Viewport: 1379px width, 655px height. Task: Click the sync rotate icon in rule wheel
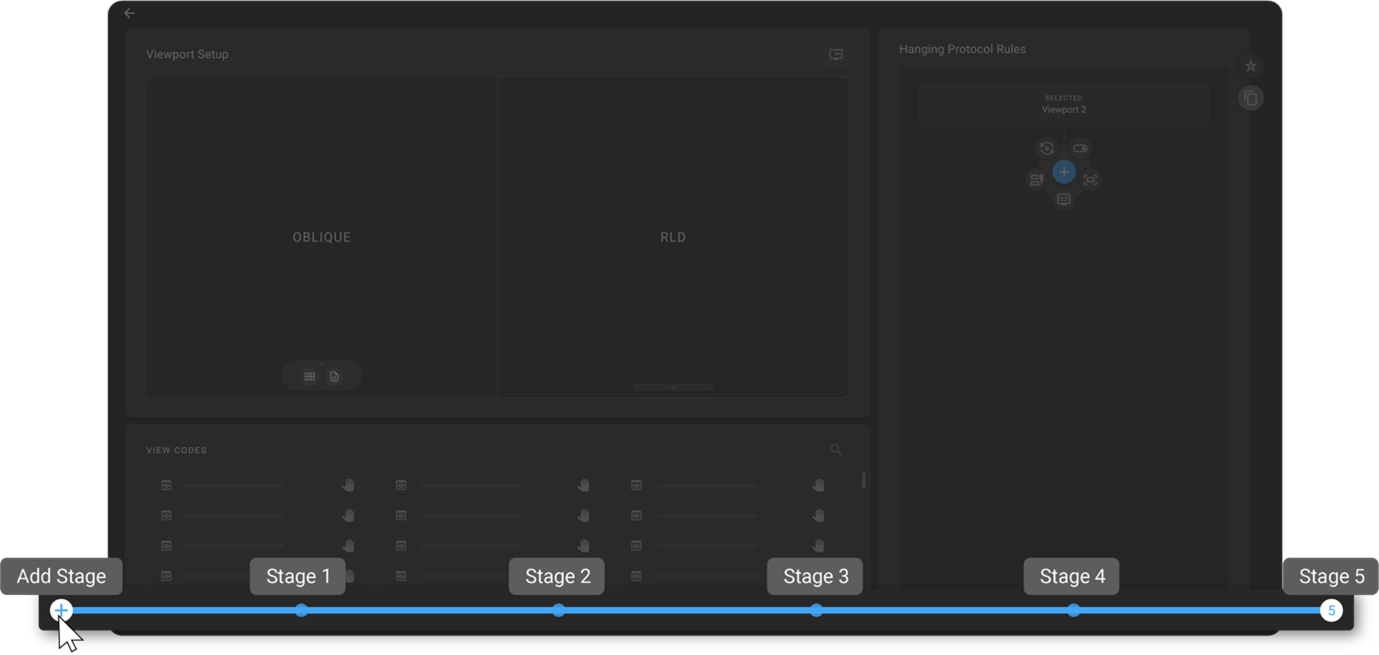[x=1047, y=148]
